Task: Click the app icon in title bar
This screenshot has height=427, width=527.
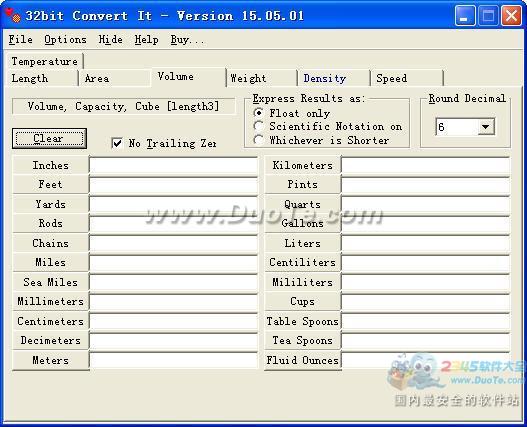Action: click(13, 15)
